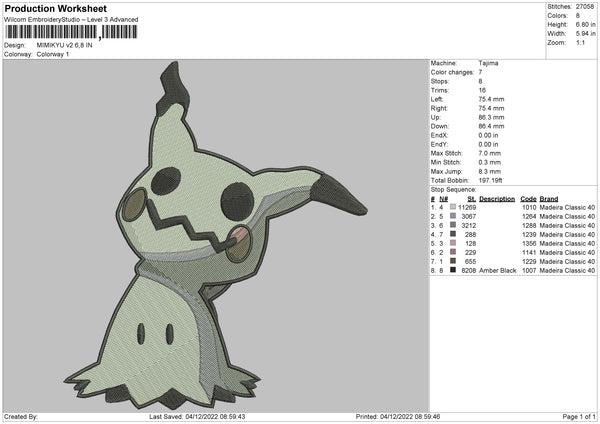This screenshot has height=424, width=600.
Task: Click the Printed timestamp 08:59:46
Action: coord(427,416)
